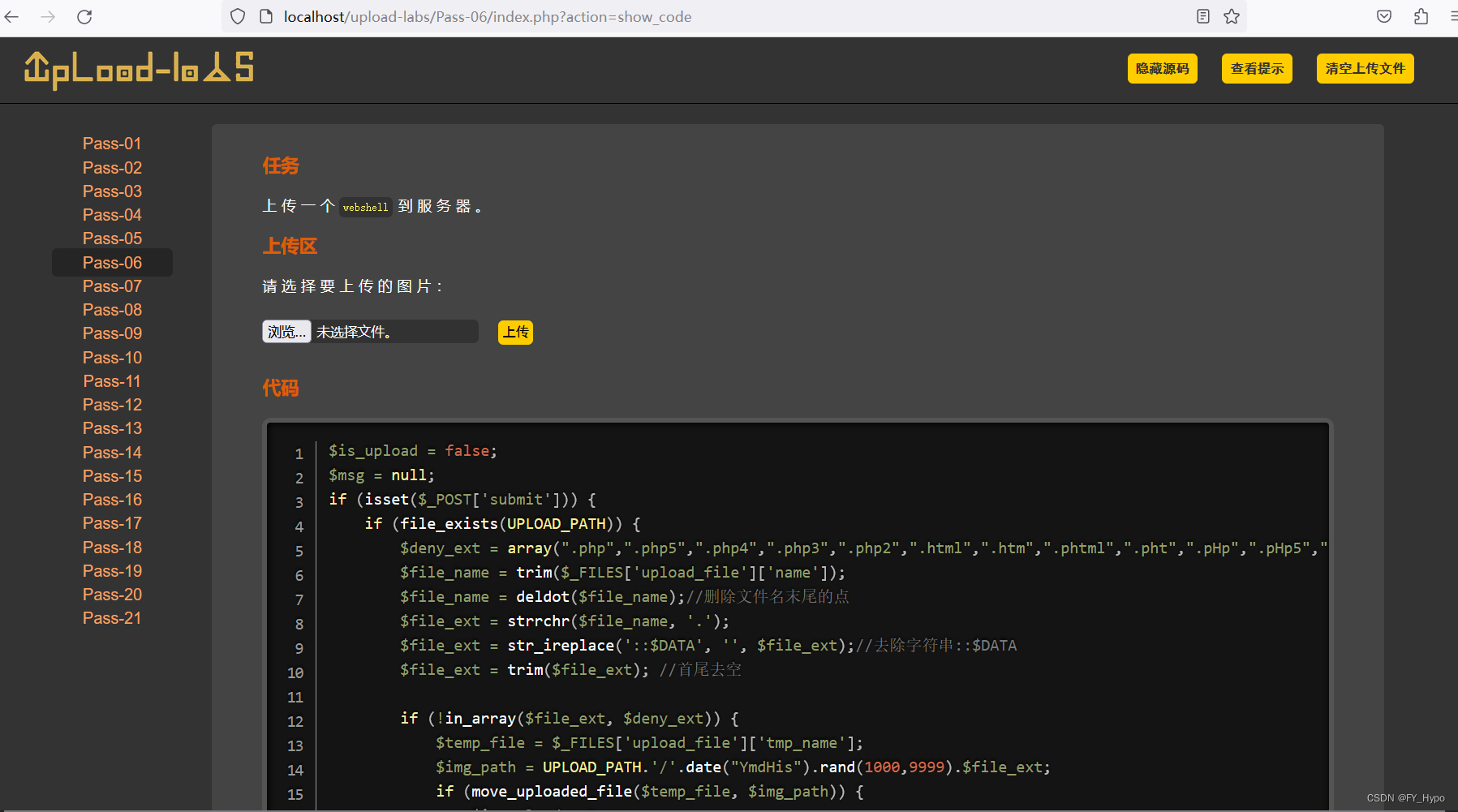Click the strrchr($file_name, '.') line
This screenshot has width=1458, height=812.
click(x=565, y=621)
